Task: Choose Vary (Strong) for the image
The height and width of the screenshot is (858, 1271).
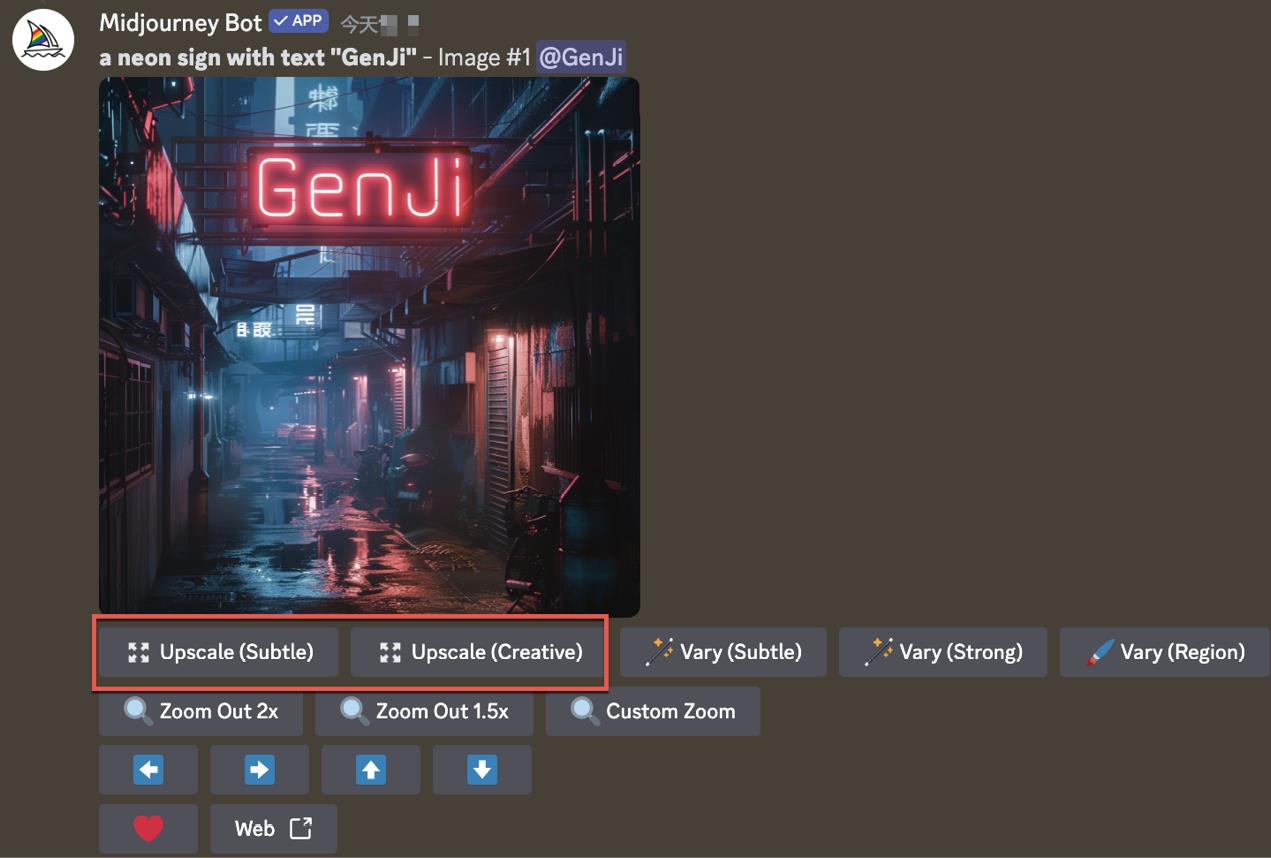Action: point(942,652)
